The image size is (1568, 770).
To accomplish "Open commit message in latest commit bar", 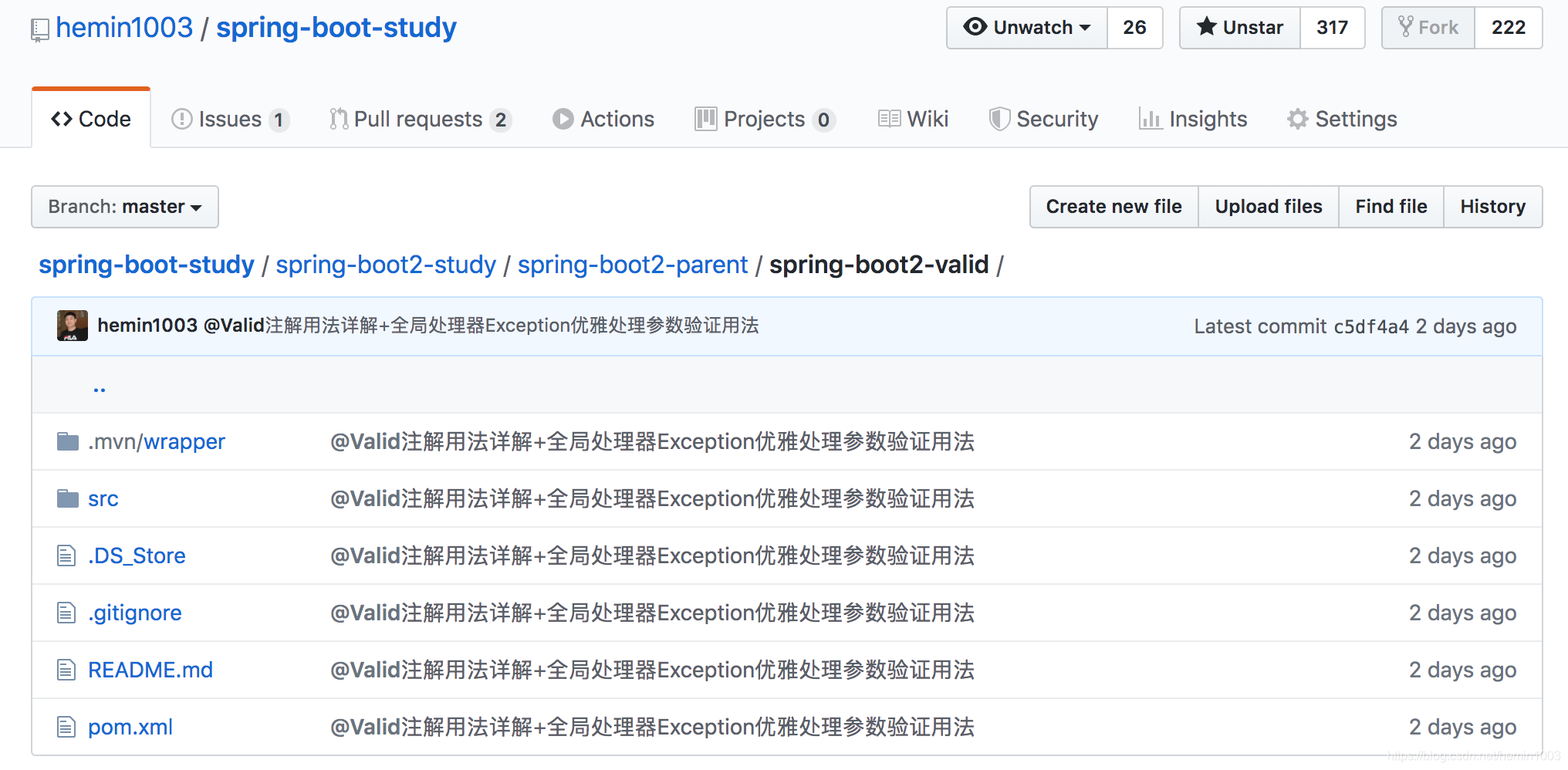I will (482, 326).
